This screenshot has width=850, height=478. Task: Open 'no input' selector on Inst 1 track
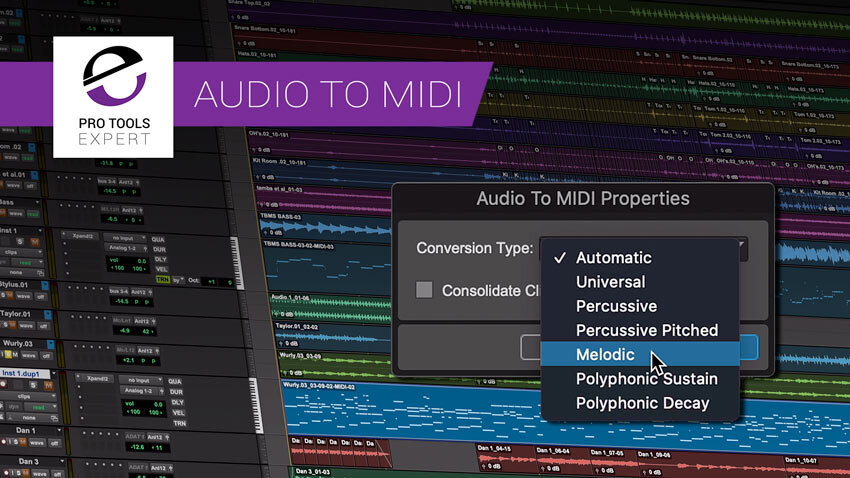(125, 237)
